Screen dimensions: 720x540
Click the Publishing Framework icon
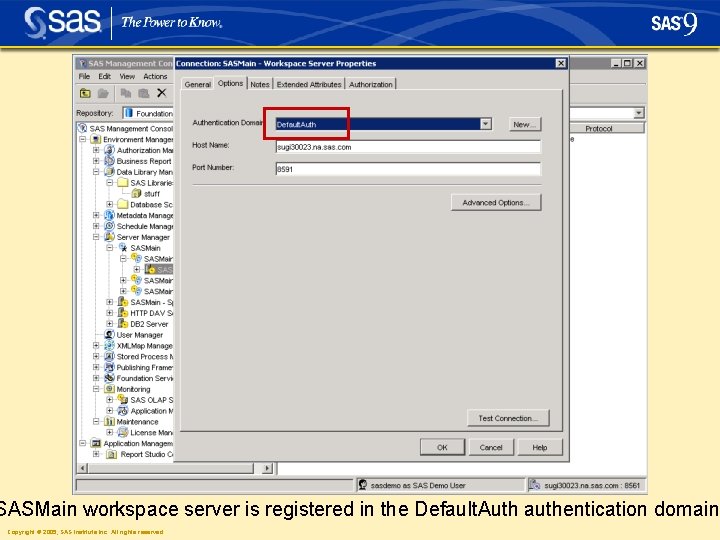pos(109,367)
